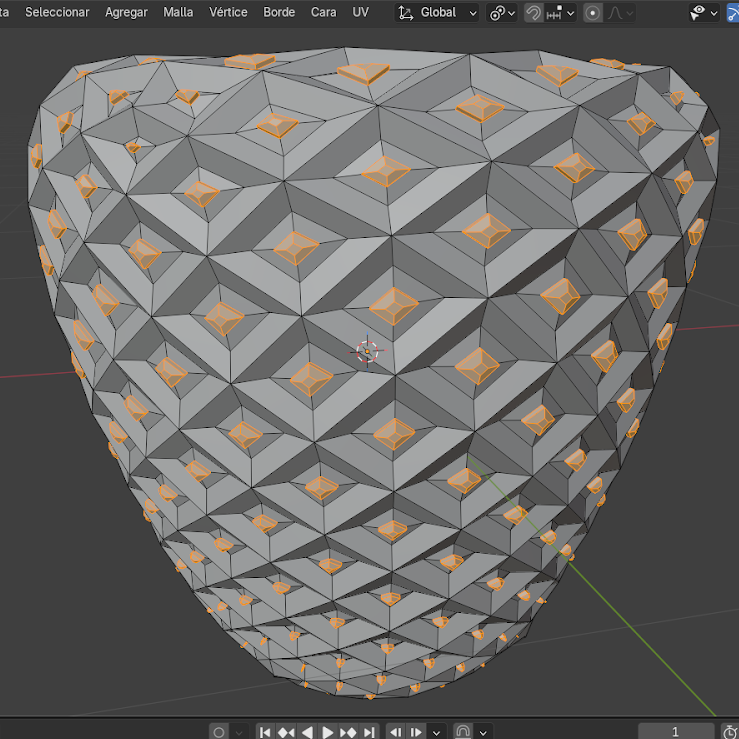Open the Agregar menu
The width and height of the screenshot is (739, 739).
coord(126,12)
